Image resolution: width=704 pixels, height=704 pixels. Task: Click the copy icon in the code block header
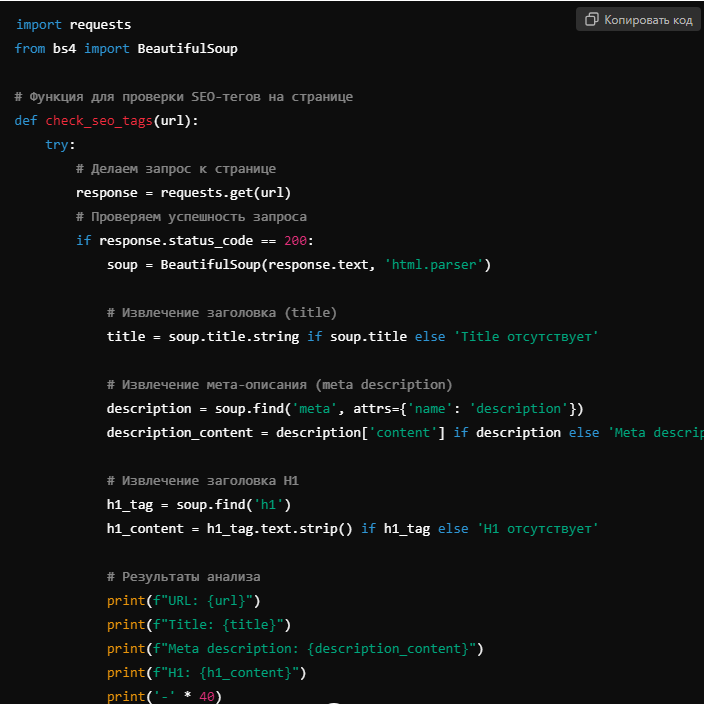pos(592,20)
